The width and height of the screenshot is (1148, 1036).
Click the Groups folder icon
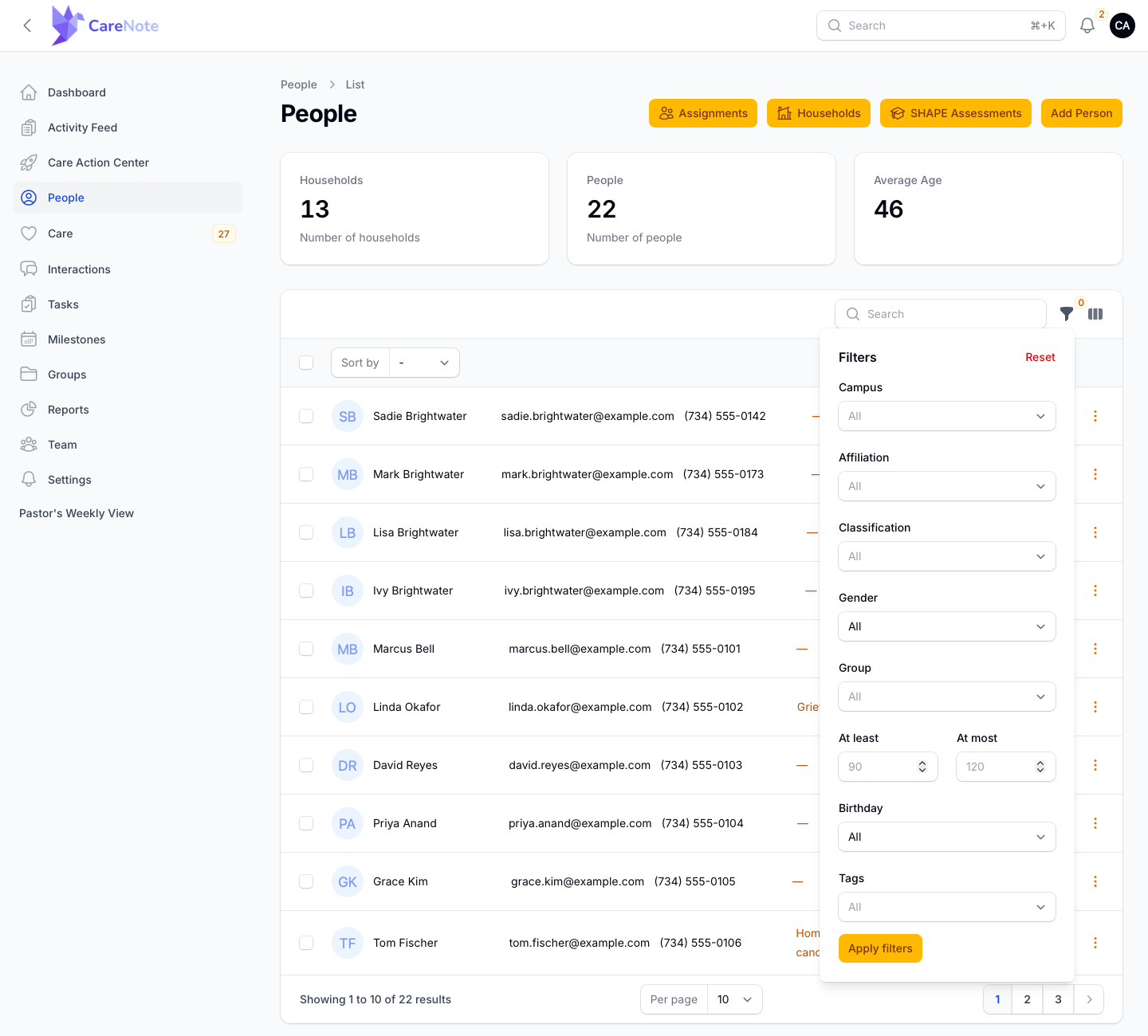[29, 375]
